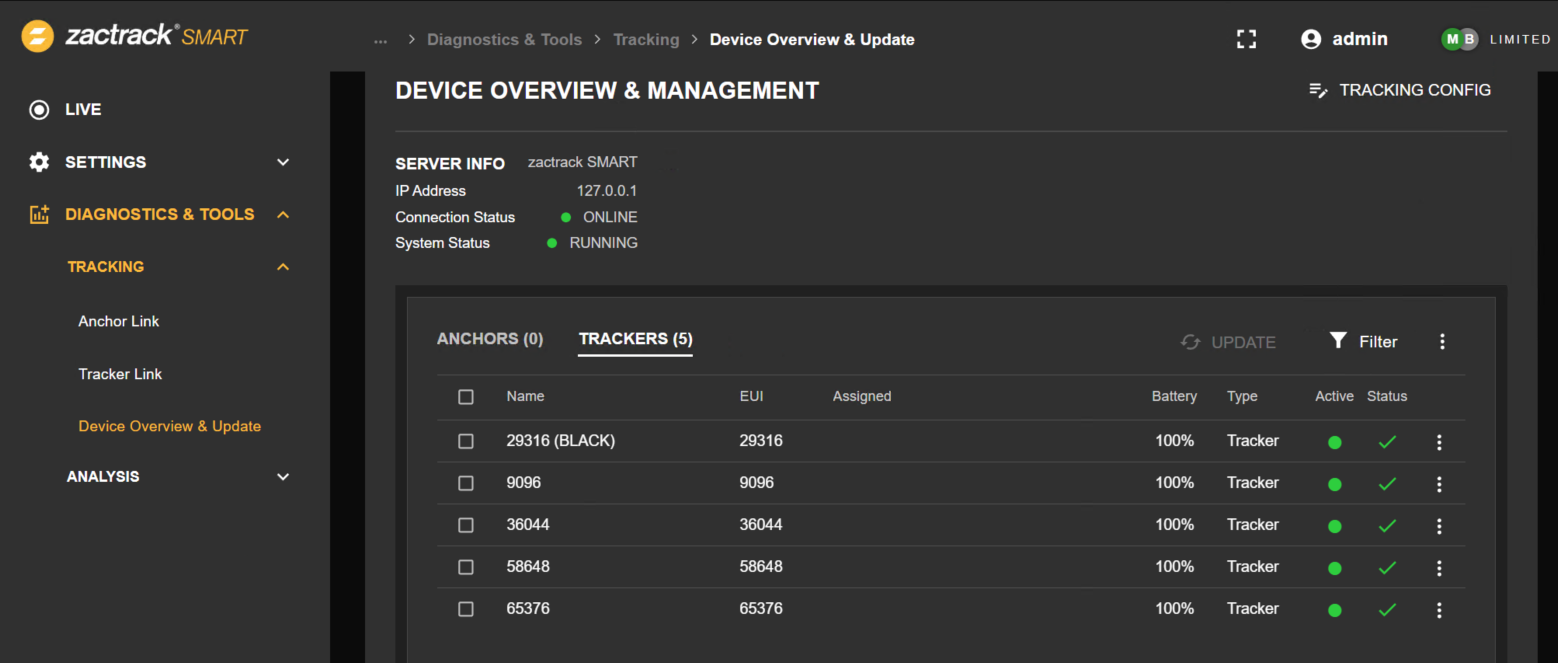Open more options for tracker 65376
The height and width of the screenshot is (663, 1558).
click(1439, 610)
